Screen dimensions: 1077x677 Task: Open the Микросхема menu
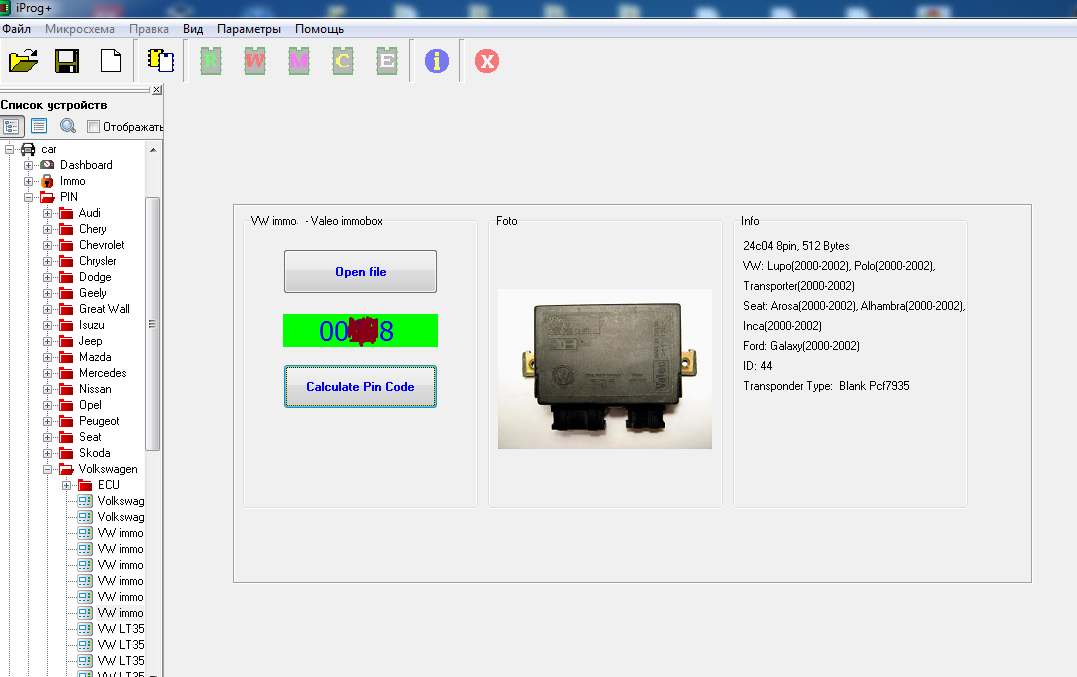coord(80,29)
